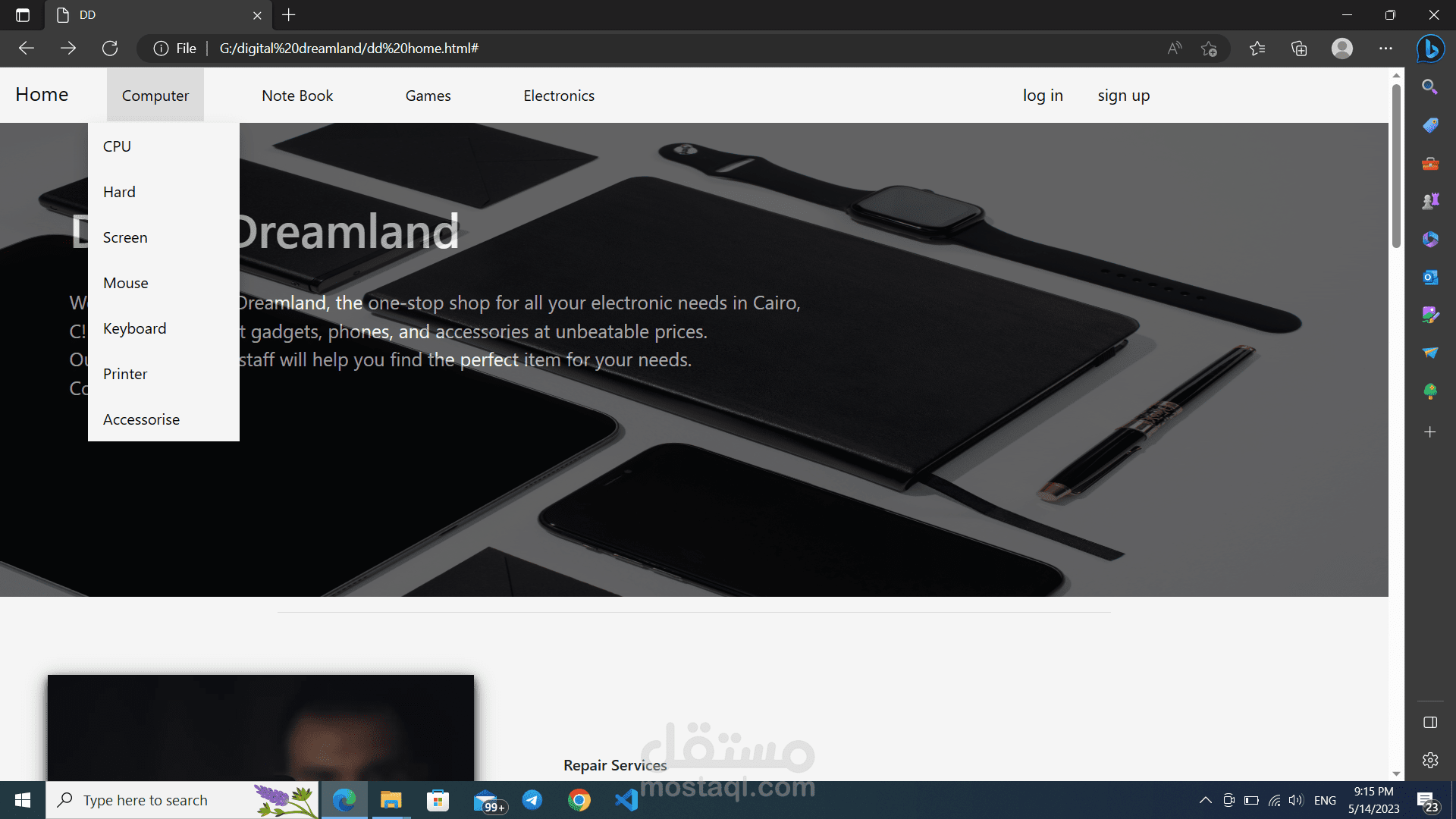Select CPU from the Computer dropdown
Screen dimensions: 1456x819
pyautogui.click(x=117, y=146)
